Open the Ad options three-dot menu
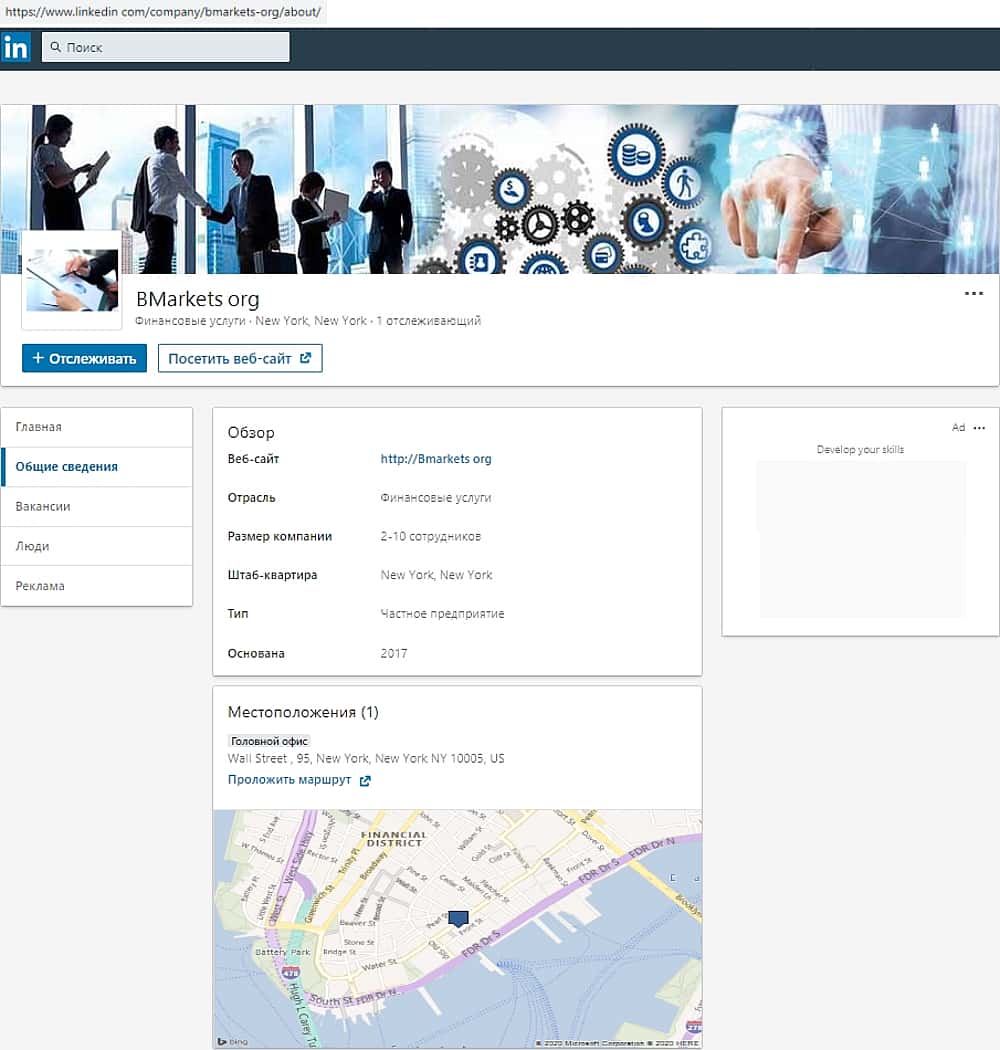This screenshot has width=1000, height=1050. click(x=979, y=428)
